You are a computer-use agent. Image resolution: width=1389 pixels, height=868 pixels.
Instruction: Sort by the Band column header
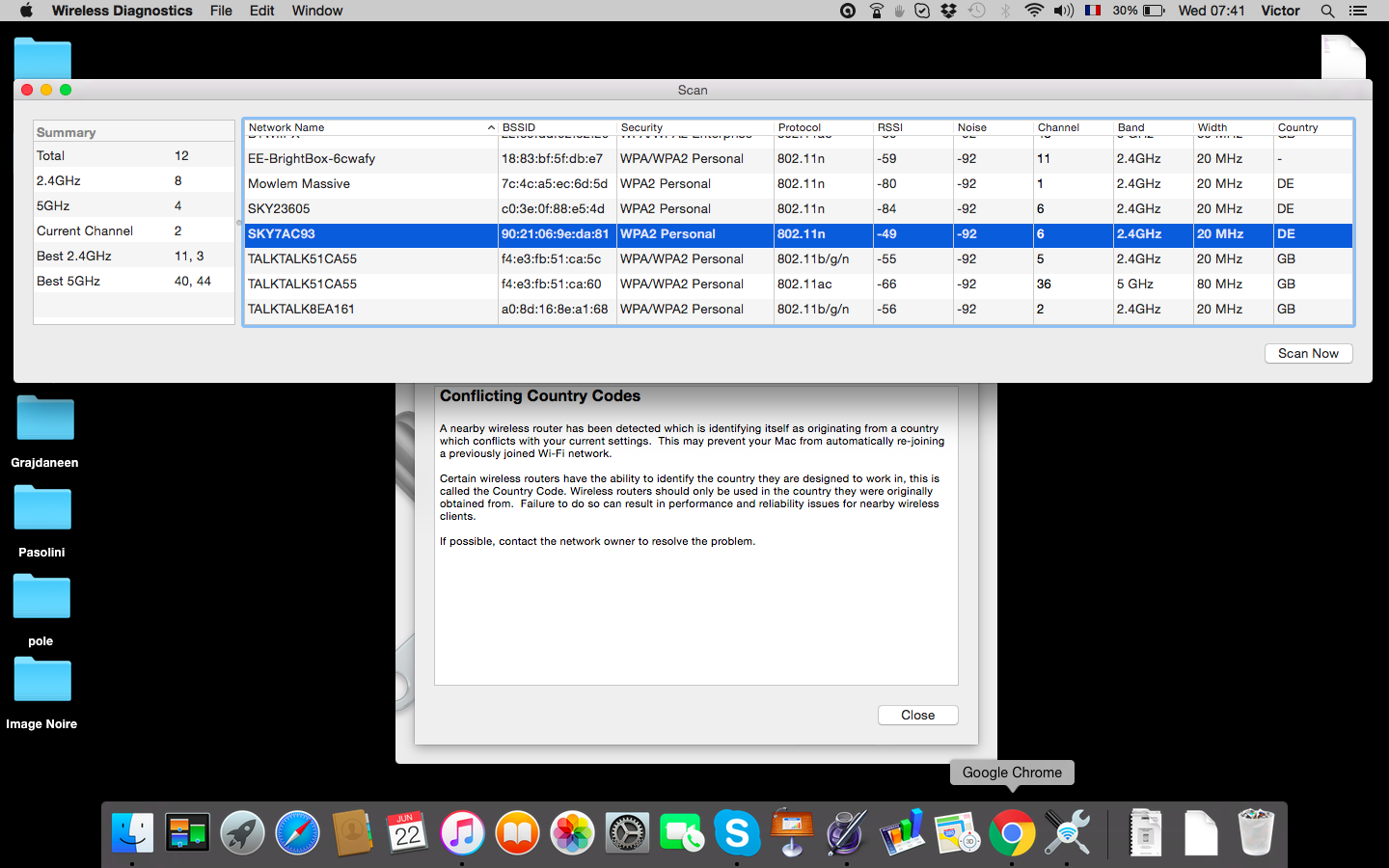click(x=1153, y=127)
